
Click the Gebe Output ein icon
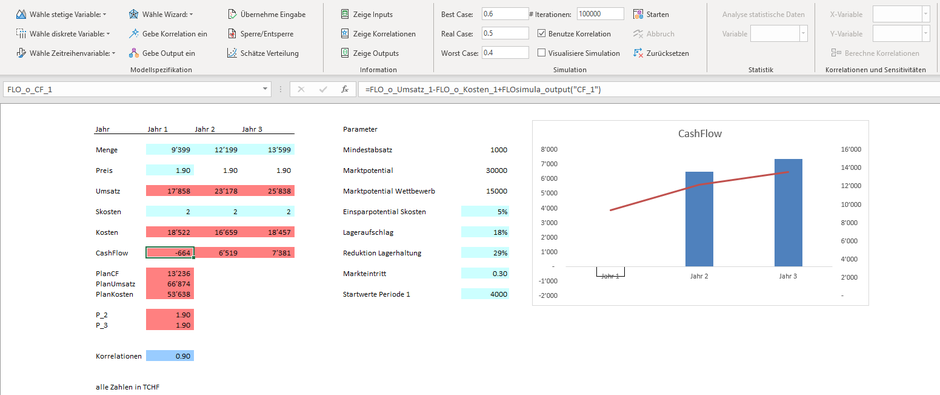pos(134,53)
